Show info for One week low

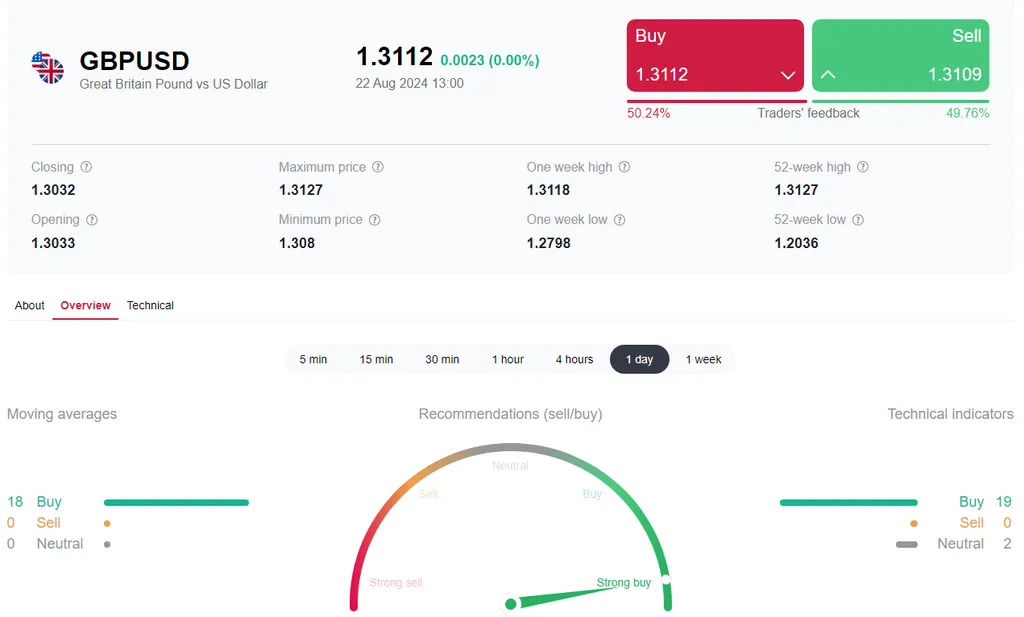coord(620,220)
